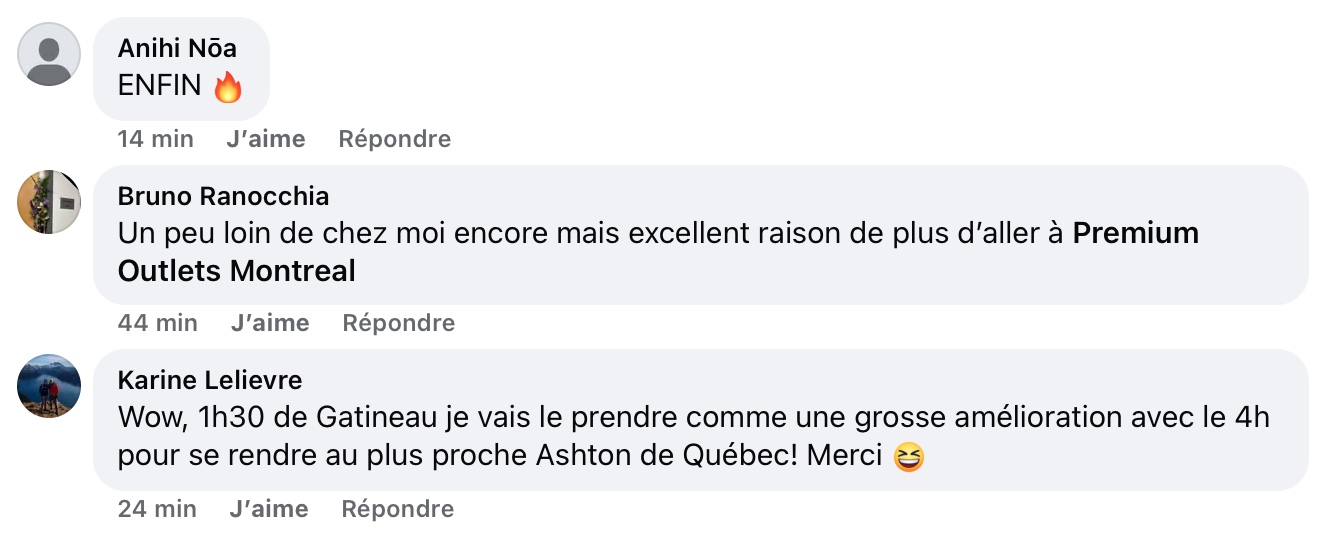The width and height of the screenshot is (1332, 534).
Task: Click the Anihi Nōa commenter name
Action: click(x=177, y=48)
